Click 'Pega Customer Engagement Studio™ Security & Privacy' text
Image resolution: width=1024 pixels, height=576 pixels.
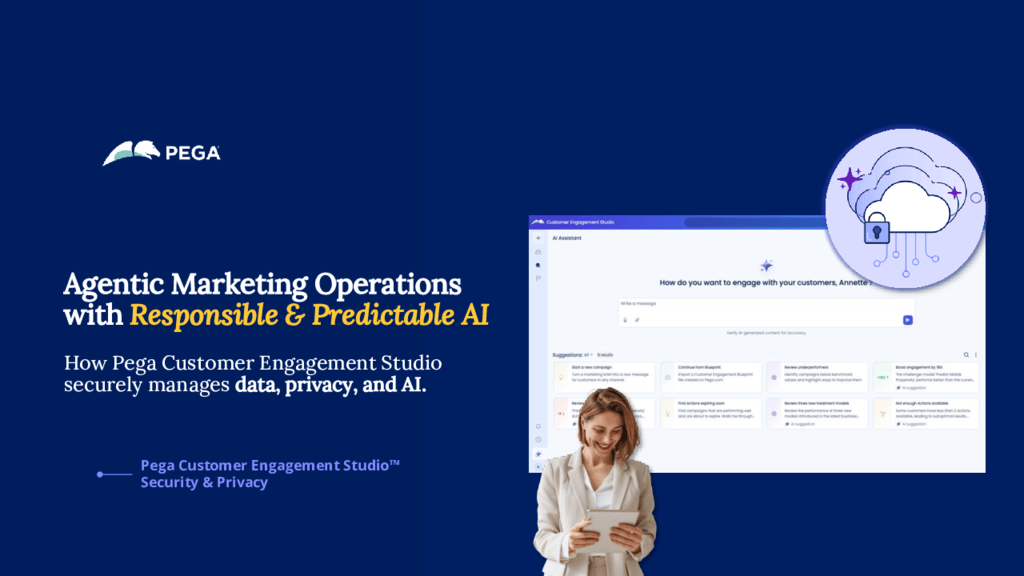point(270,473)
